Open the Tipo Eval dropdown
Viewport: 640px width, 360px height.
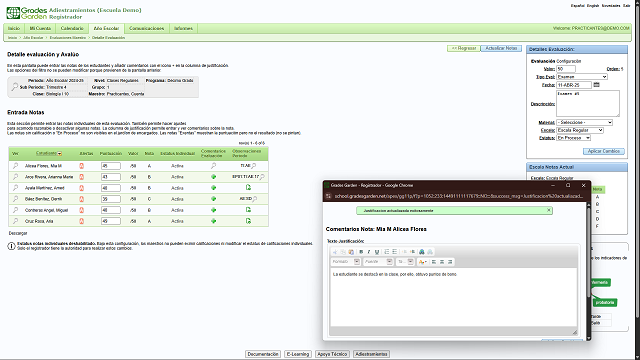click(582, 77)
